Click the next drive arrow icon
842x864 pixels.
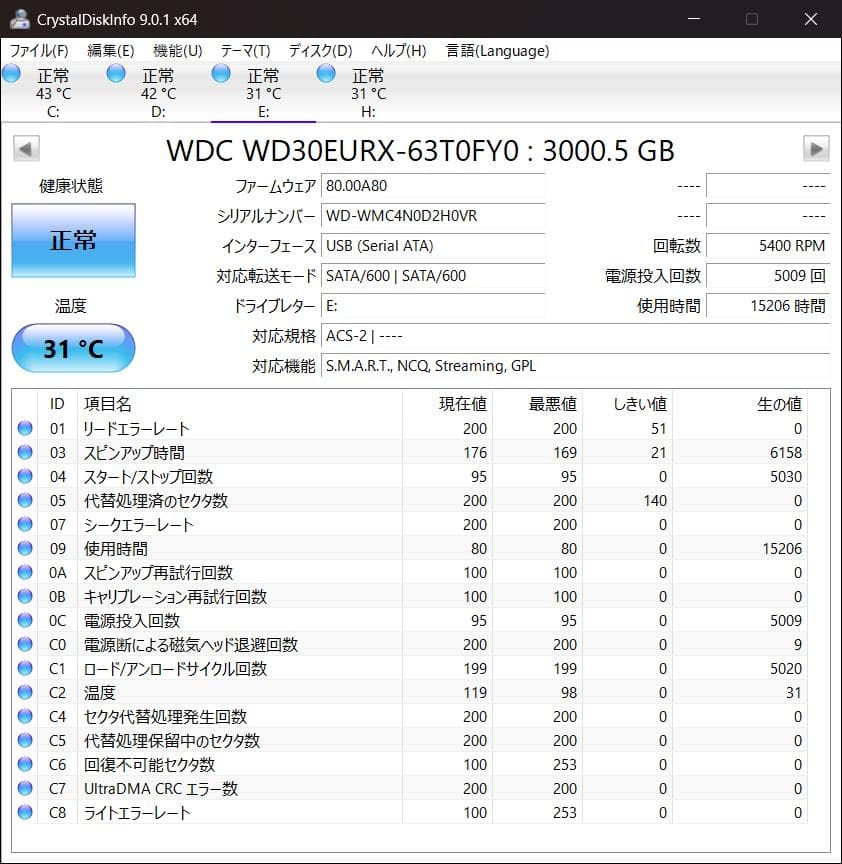[x=817, y=148]
